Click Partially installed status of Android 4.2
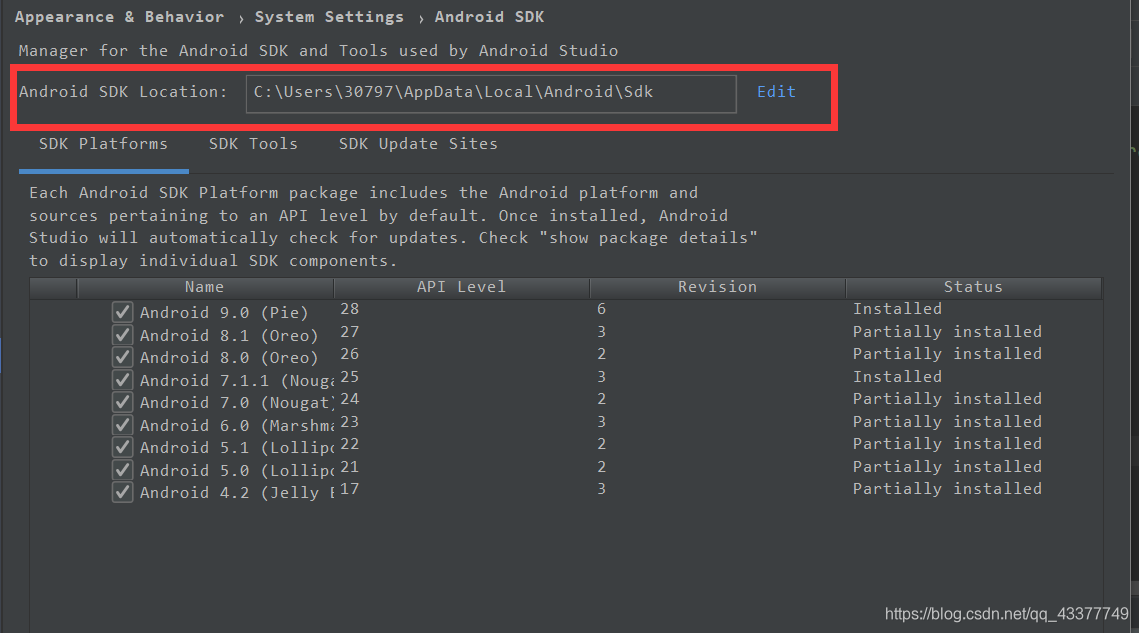 (947, 489)
